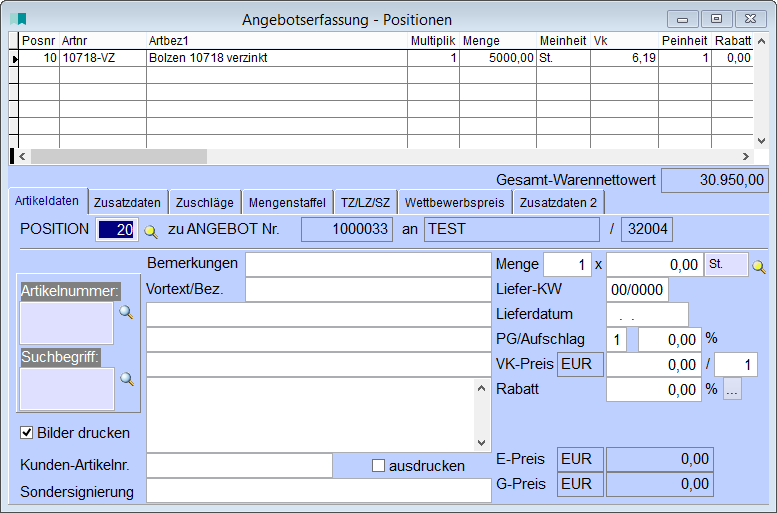Click the customer number field 32004
The height and width of the screenshot is (513, 777).
pos(647,229)
